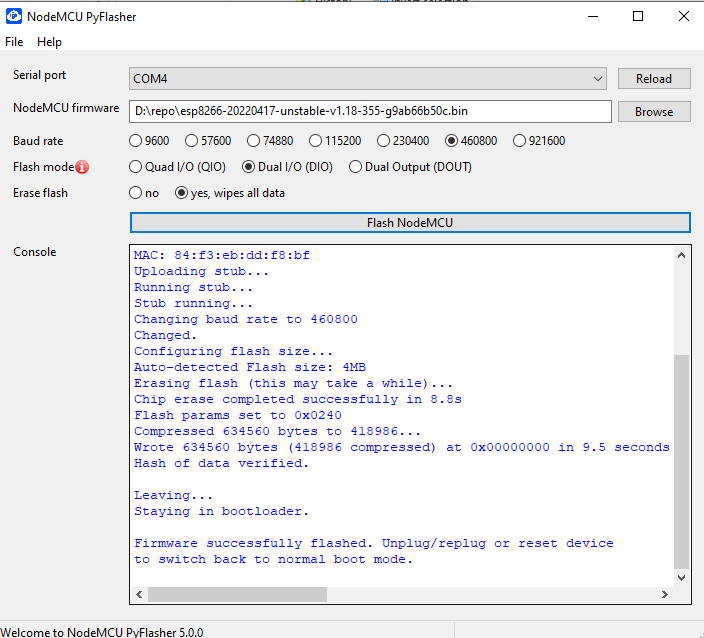704x638 pixels.
Task: Click 'Auto-detected Flash size: 4MB' line
Action: pyautogui.click(x=250, y=367)
